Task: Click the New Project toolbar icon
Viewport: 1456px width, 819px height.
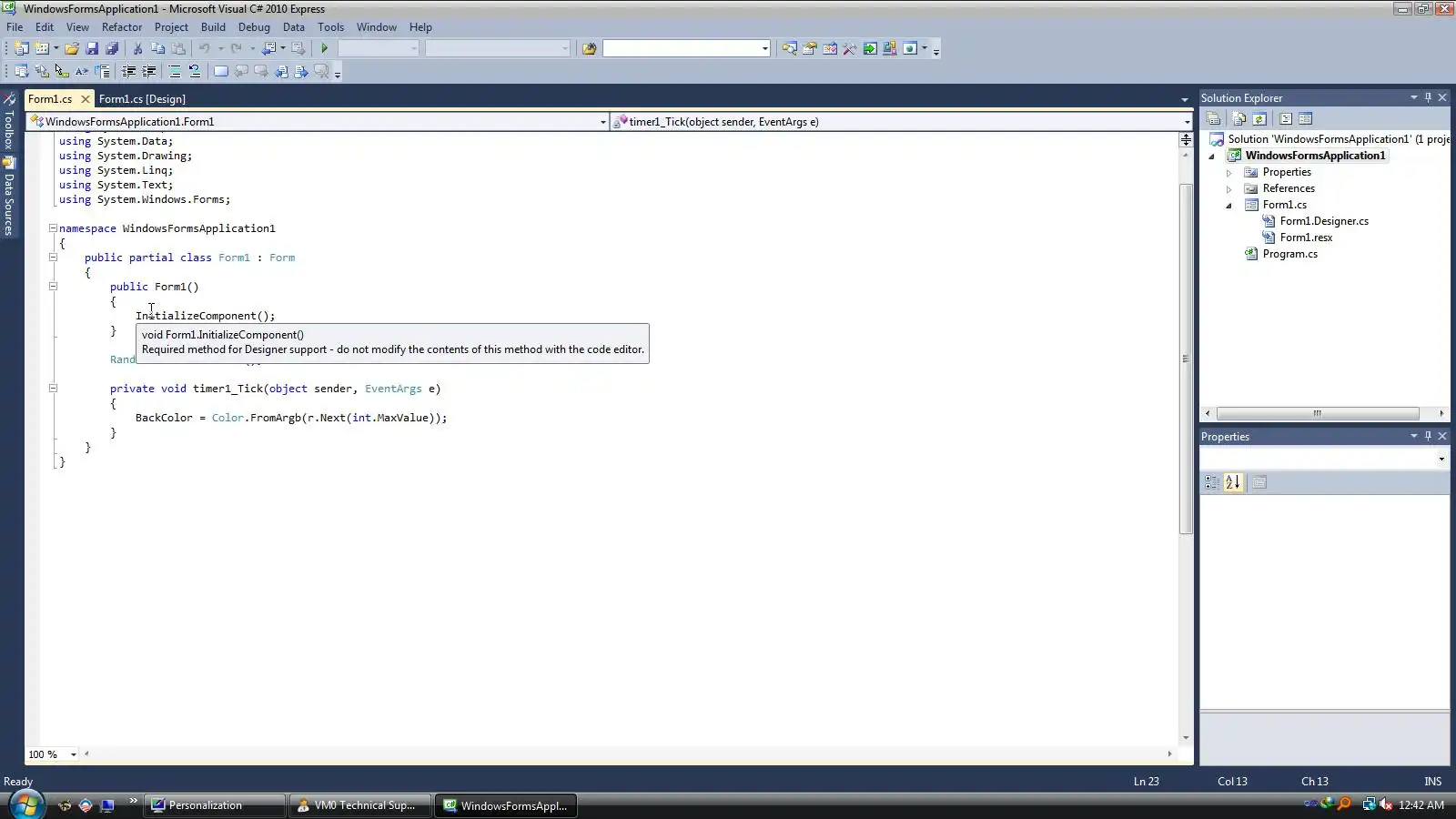Action: (21, 48)
